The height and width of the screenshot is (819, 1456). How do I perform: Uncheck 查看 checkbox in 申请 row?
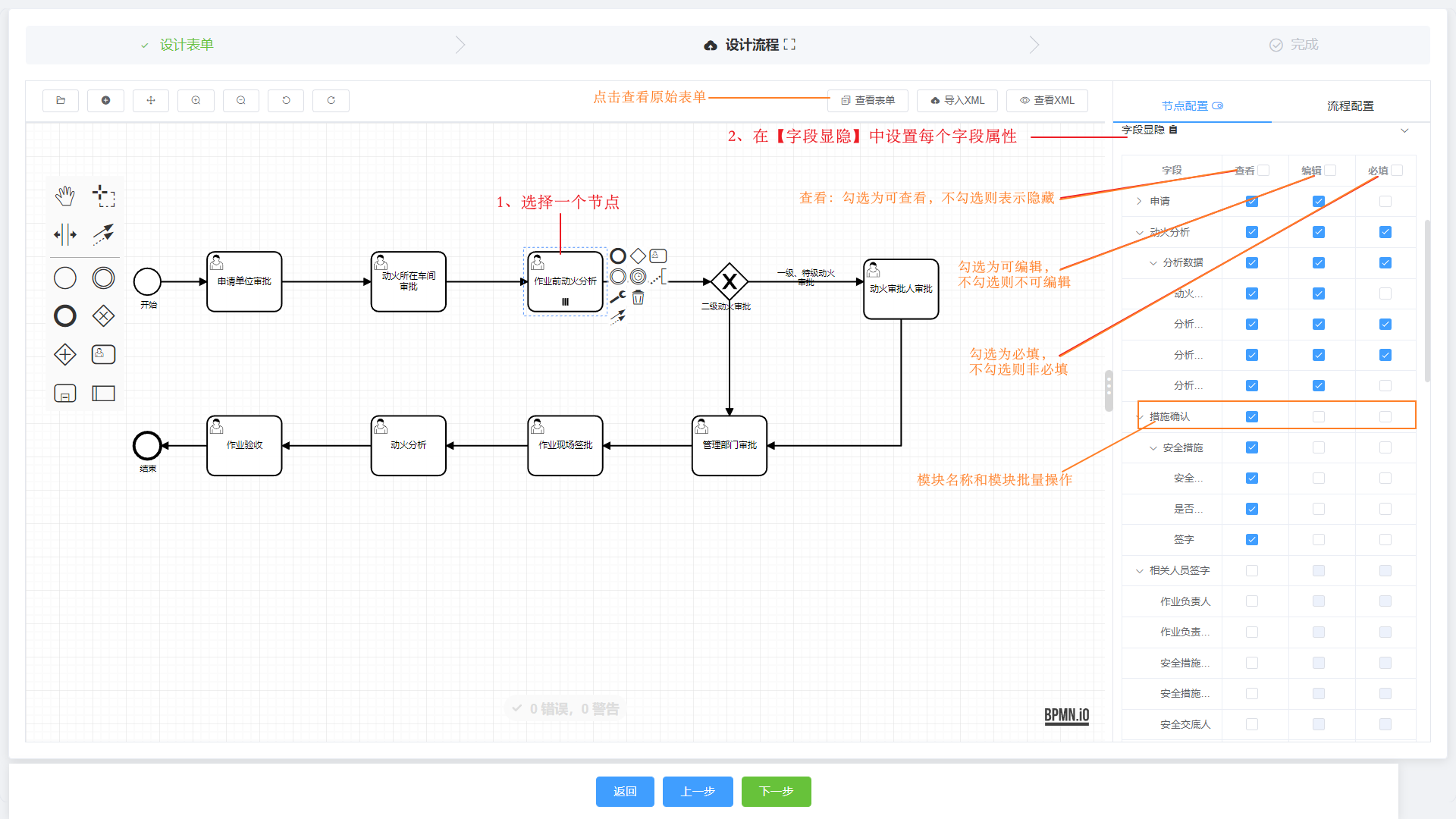[x=1252, y=202]
